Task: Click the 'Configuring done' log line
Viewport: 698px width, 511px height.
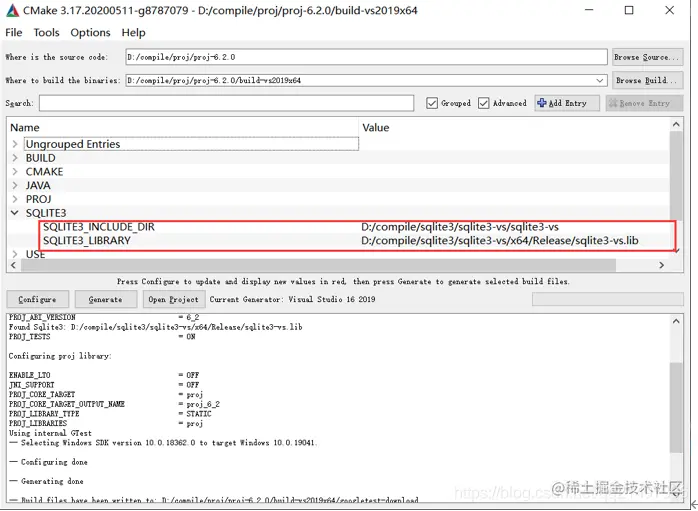Action: (48, 462)
